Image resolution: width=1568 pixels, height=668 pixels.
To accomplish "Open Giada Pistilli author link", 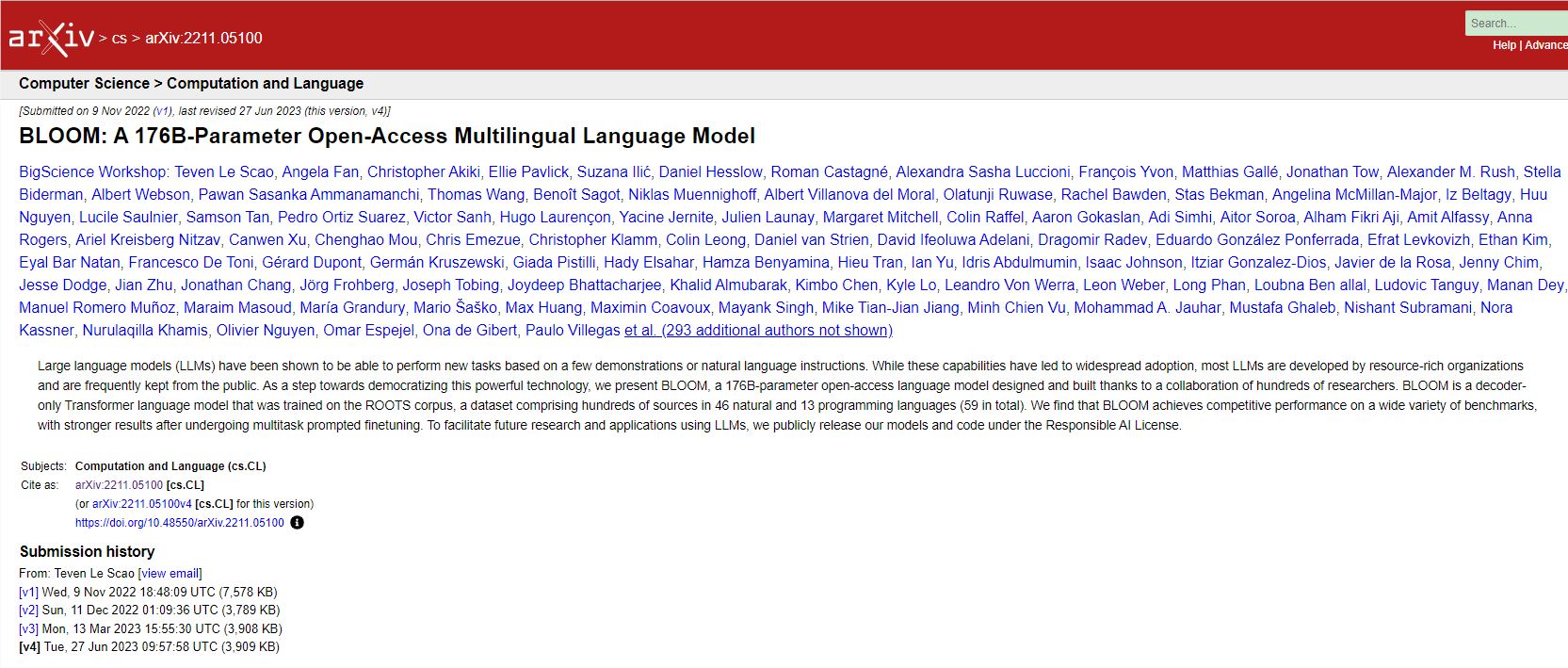I will [x=554, y=262].
